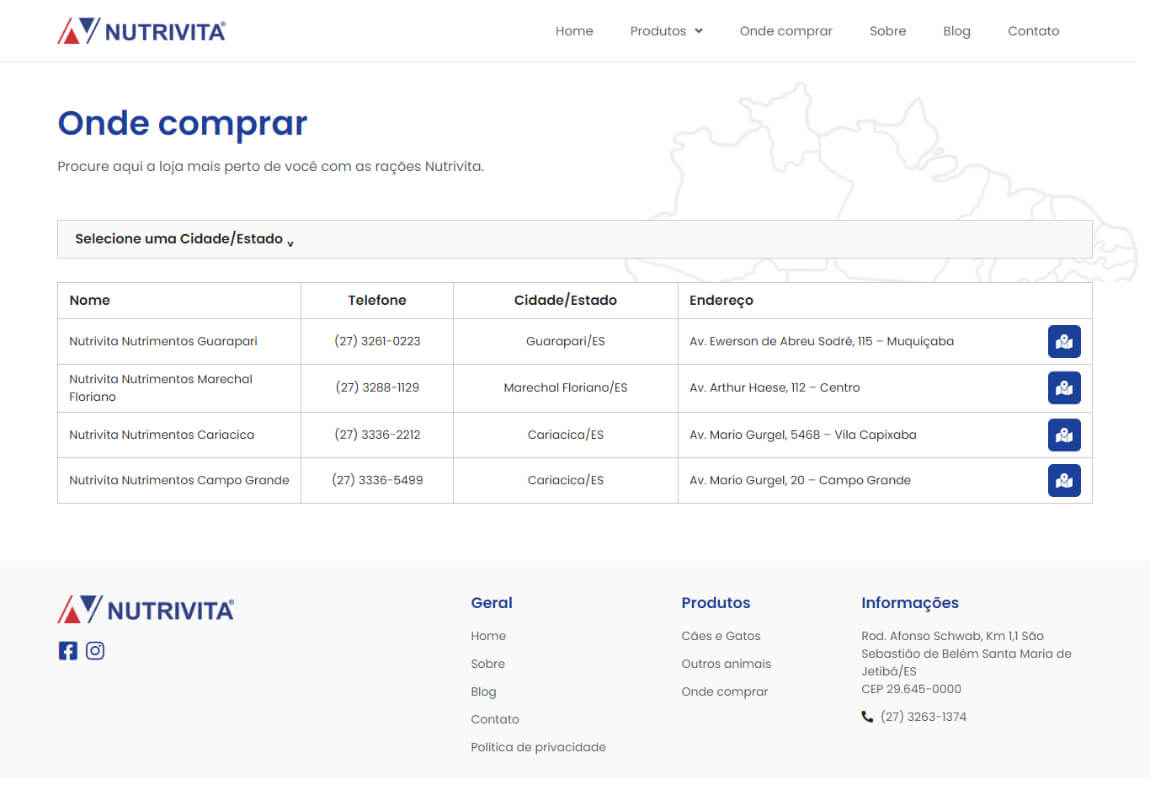The image size is (1150, 785).
Task: Open map for Nutrivita Nutrimentos Guarapari
Action: coord(1064,342)
